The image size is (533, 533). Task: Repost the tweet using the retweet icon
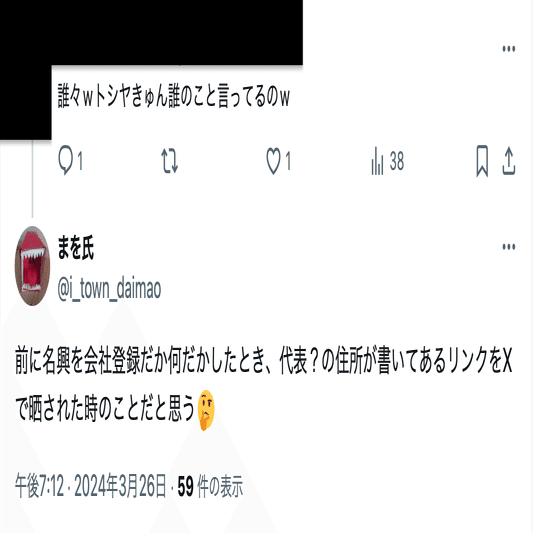coord(169,161)
